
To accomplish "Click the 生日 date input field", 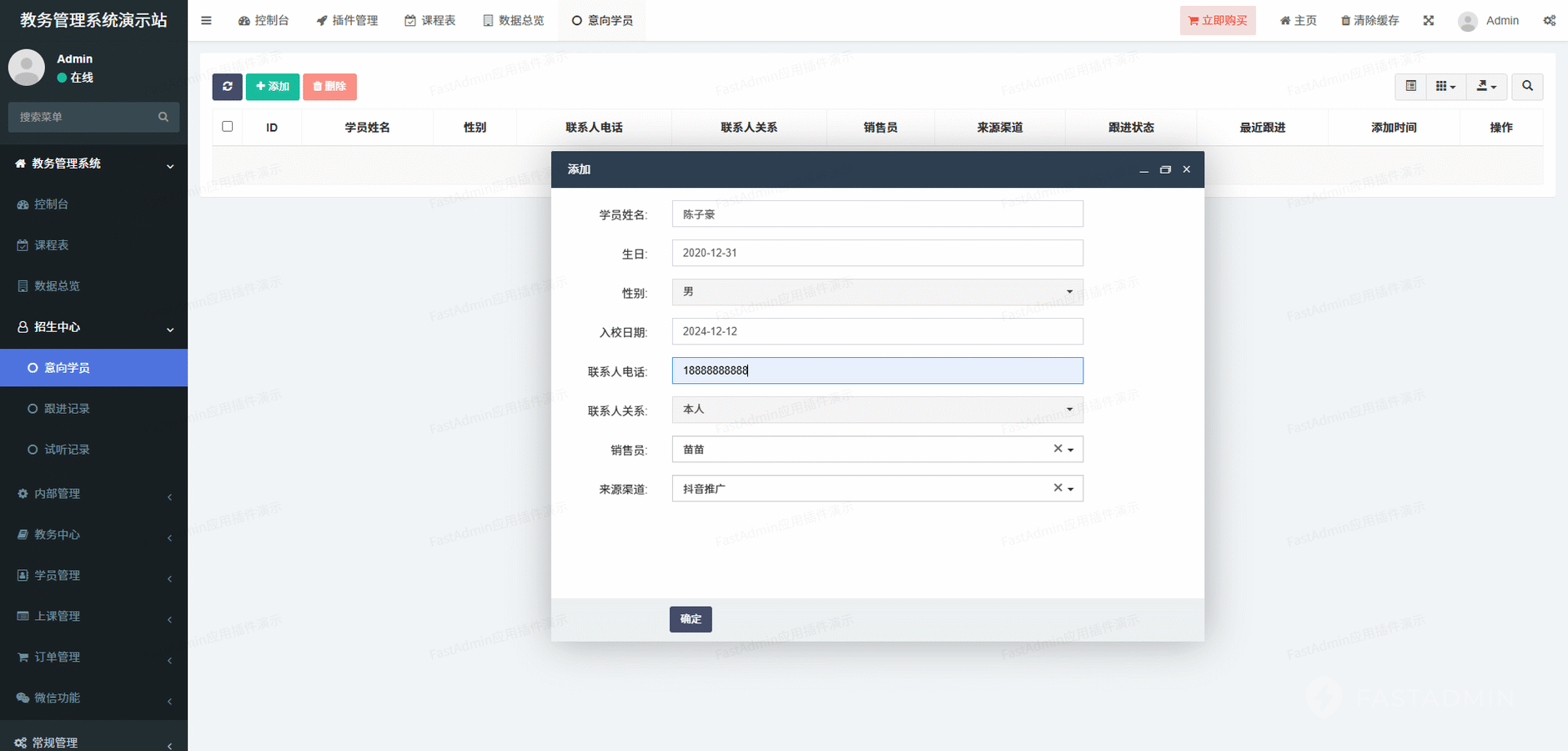I will click(x=877, y=253).
